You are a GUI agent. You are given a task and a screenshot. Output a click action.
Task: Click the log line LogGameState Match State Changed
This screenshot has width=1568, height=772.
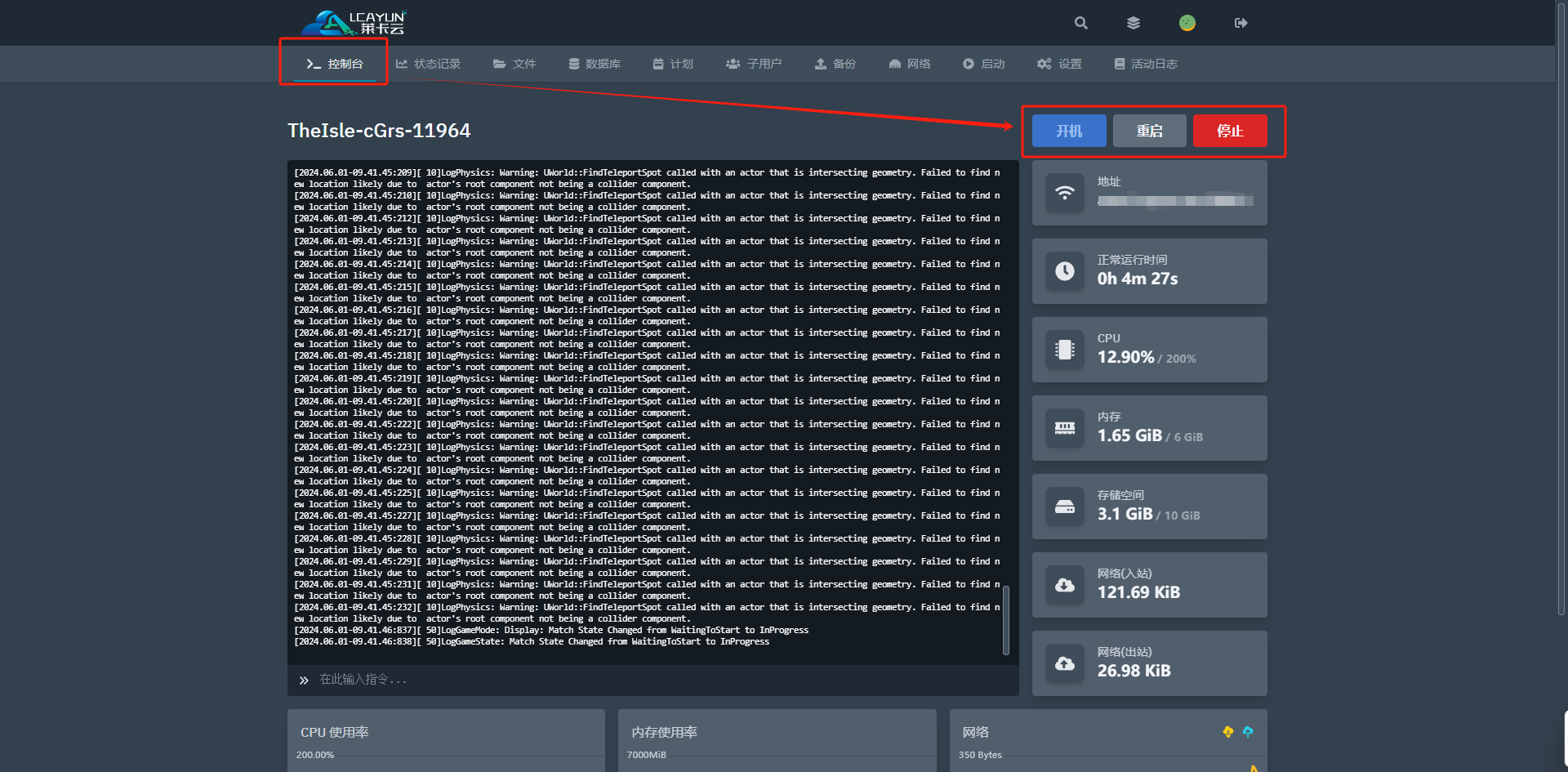(532, 641)
